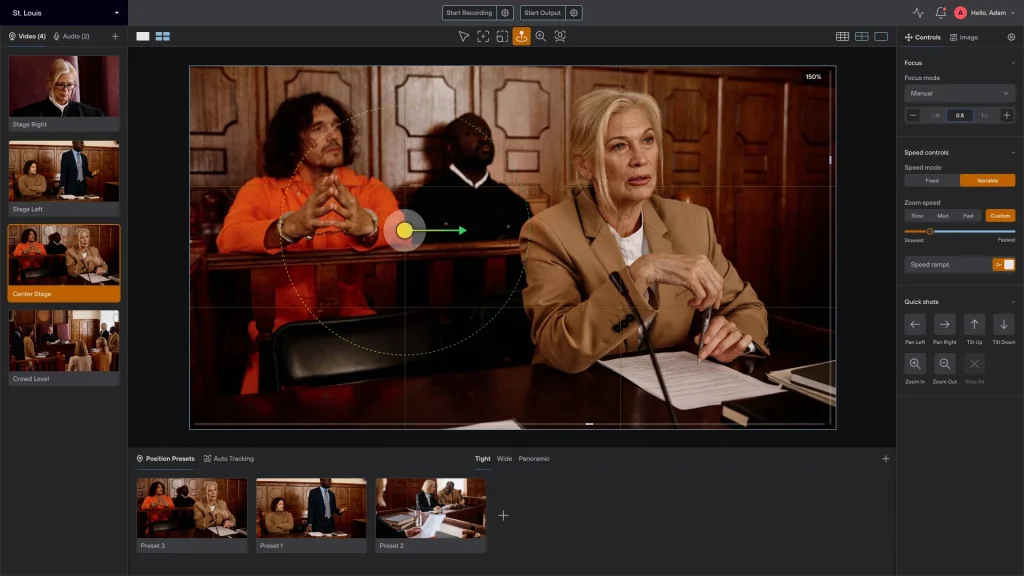Switch to multi-camera grid layout
1024x576 pixels.
click(163, 37)
